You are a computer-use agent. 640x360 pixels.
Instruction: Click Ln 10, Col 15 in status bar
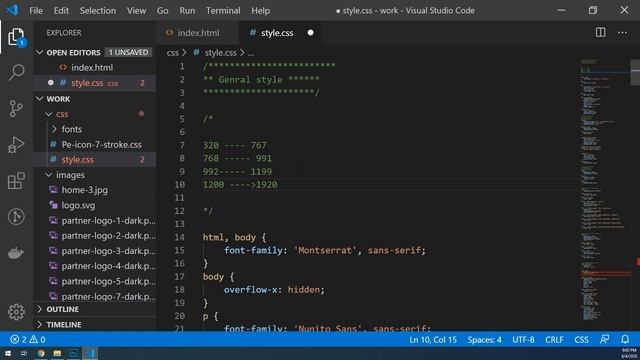point(433,340)
